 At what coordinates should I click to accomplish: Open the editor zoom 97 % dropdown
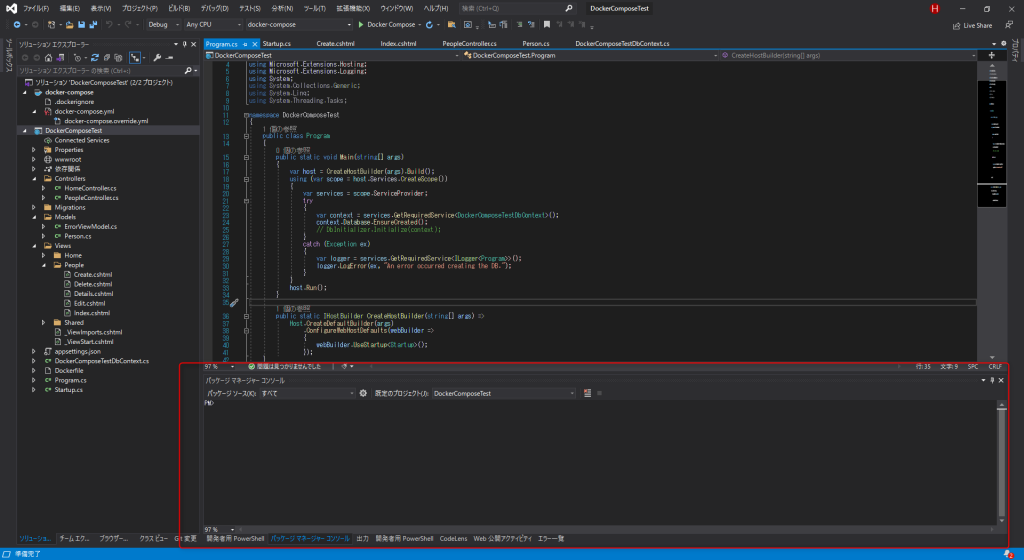point(219,367)
